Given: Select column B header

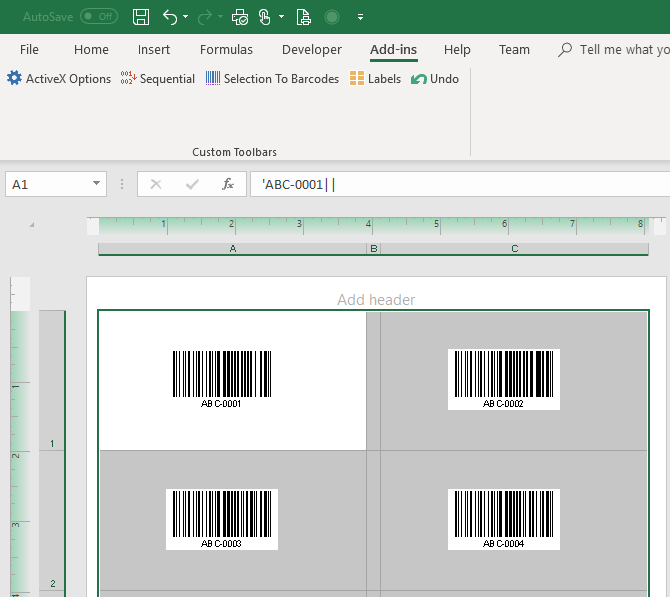Looking at the screenshot, I should (373, 249).
